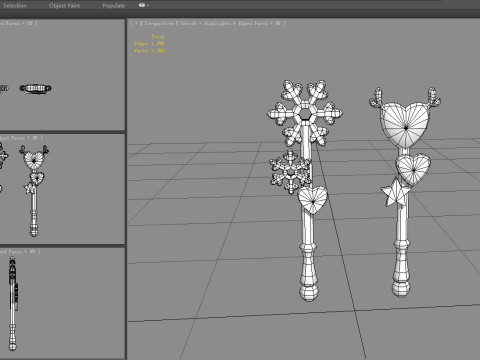Click the bottom-left viewport shading label
Viewport: 480px width, 360px height.
click(20, 251)
